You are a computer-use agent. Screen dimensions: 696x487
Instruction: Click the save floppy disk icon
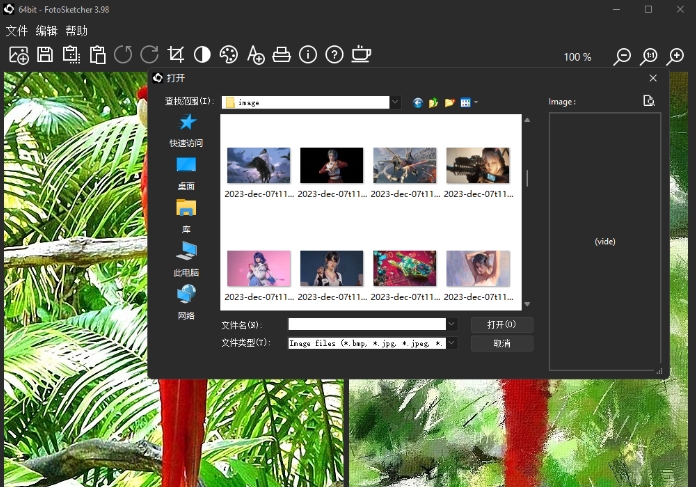click(45, 56)
